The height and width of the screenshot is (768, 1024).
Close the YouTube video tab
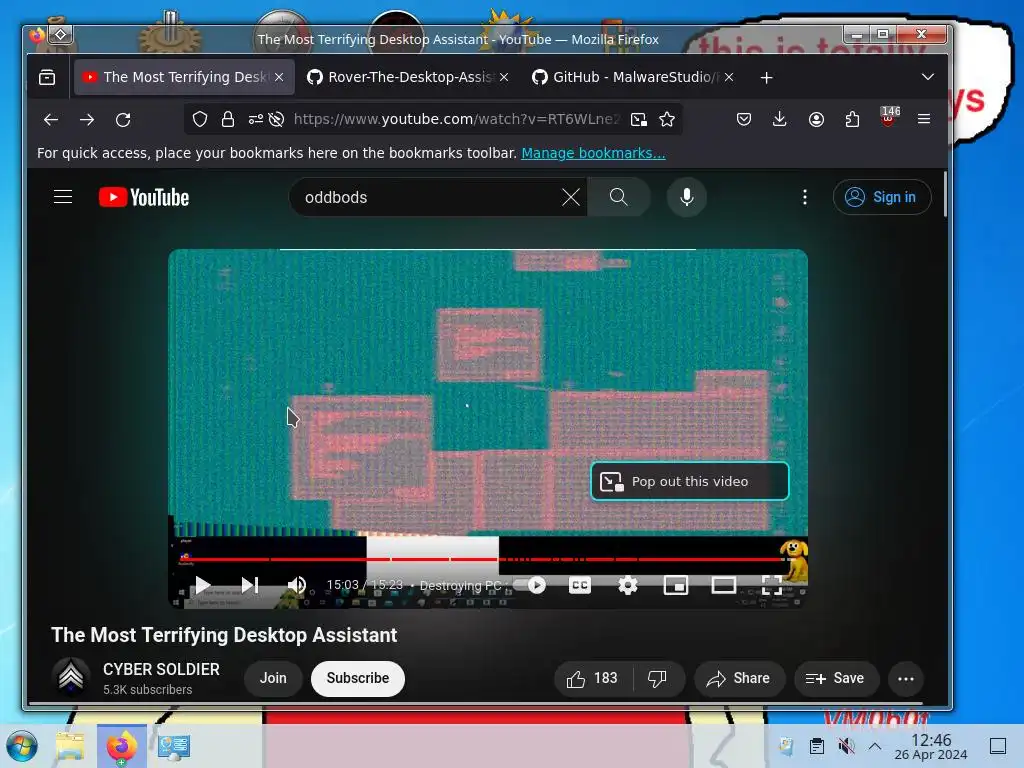[x=279, y=77]
